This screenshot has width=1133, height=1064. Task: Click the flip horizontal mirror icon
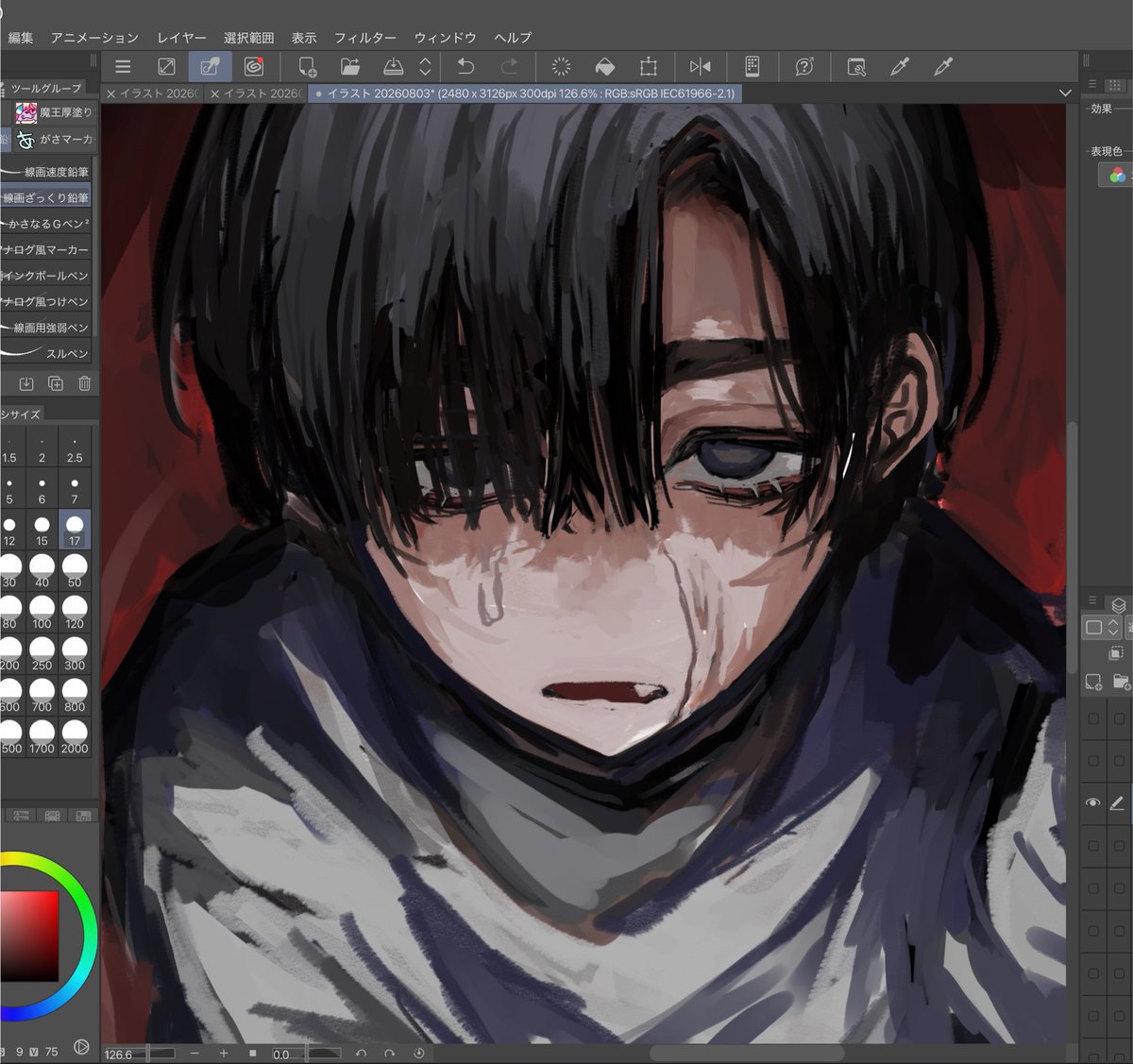(x=700, y=67)
